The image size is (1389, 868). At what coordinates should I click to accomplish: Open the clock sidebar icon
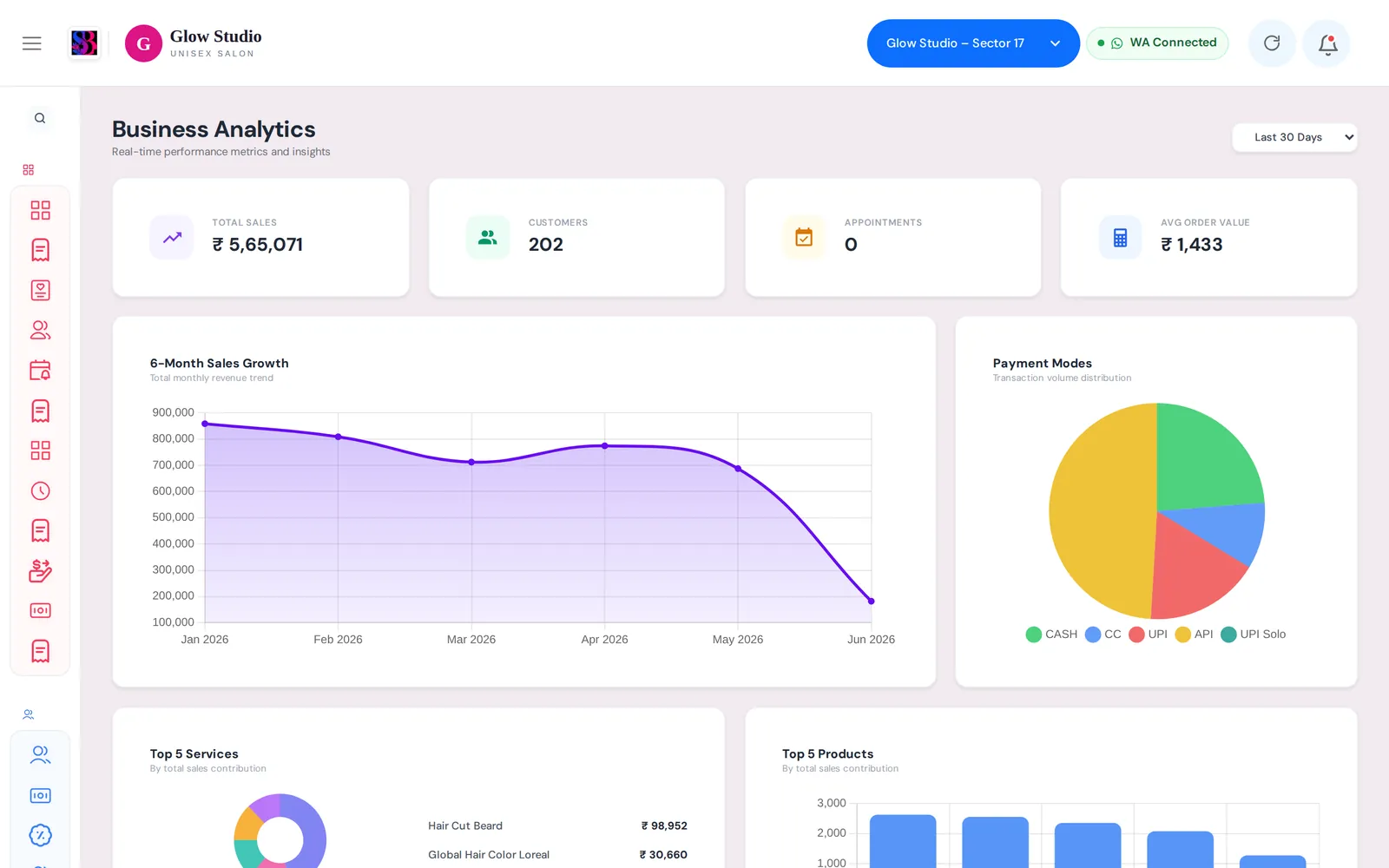40,490
